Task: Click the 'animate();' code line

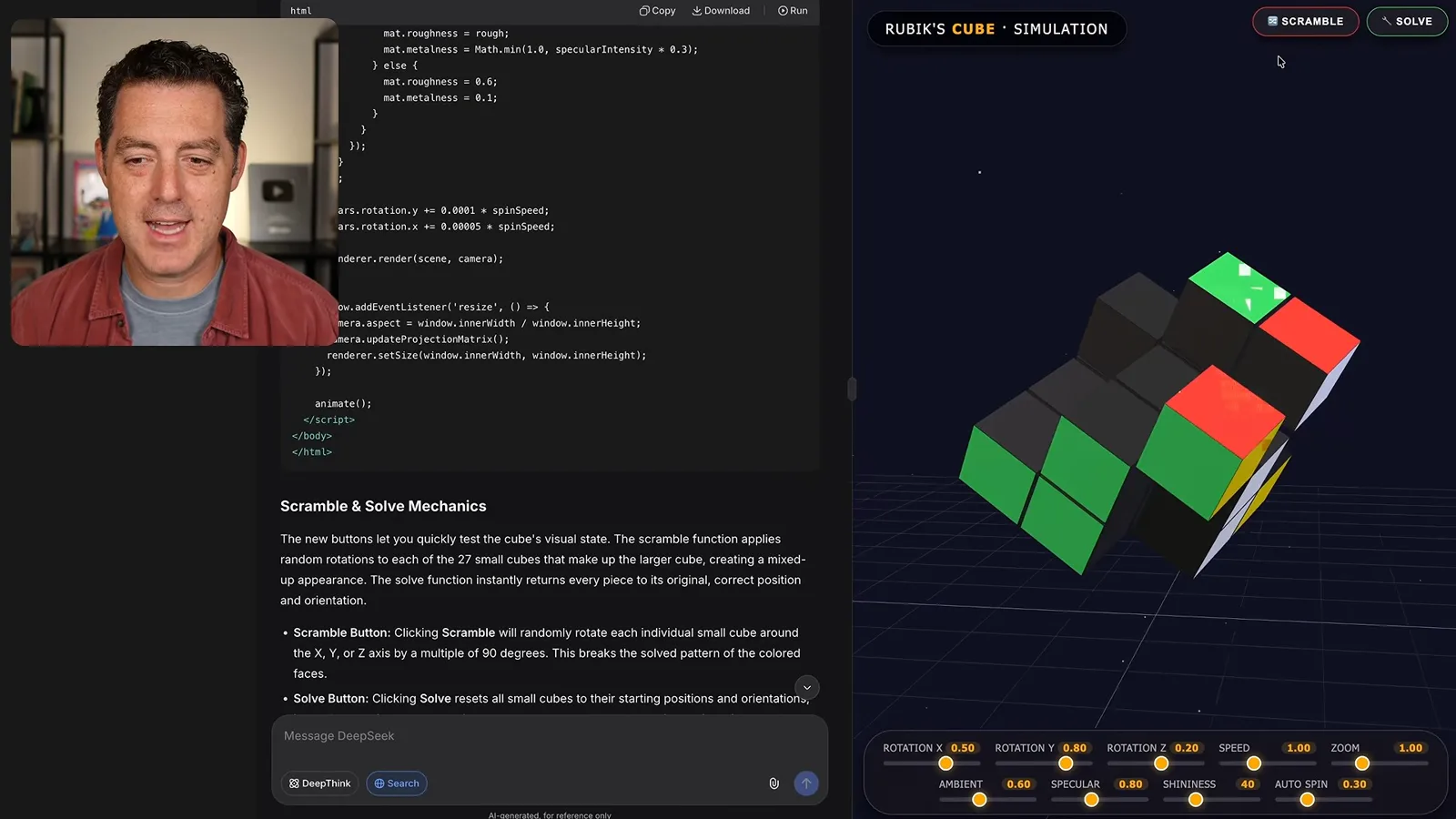Action: coord(343,404)
